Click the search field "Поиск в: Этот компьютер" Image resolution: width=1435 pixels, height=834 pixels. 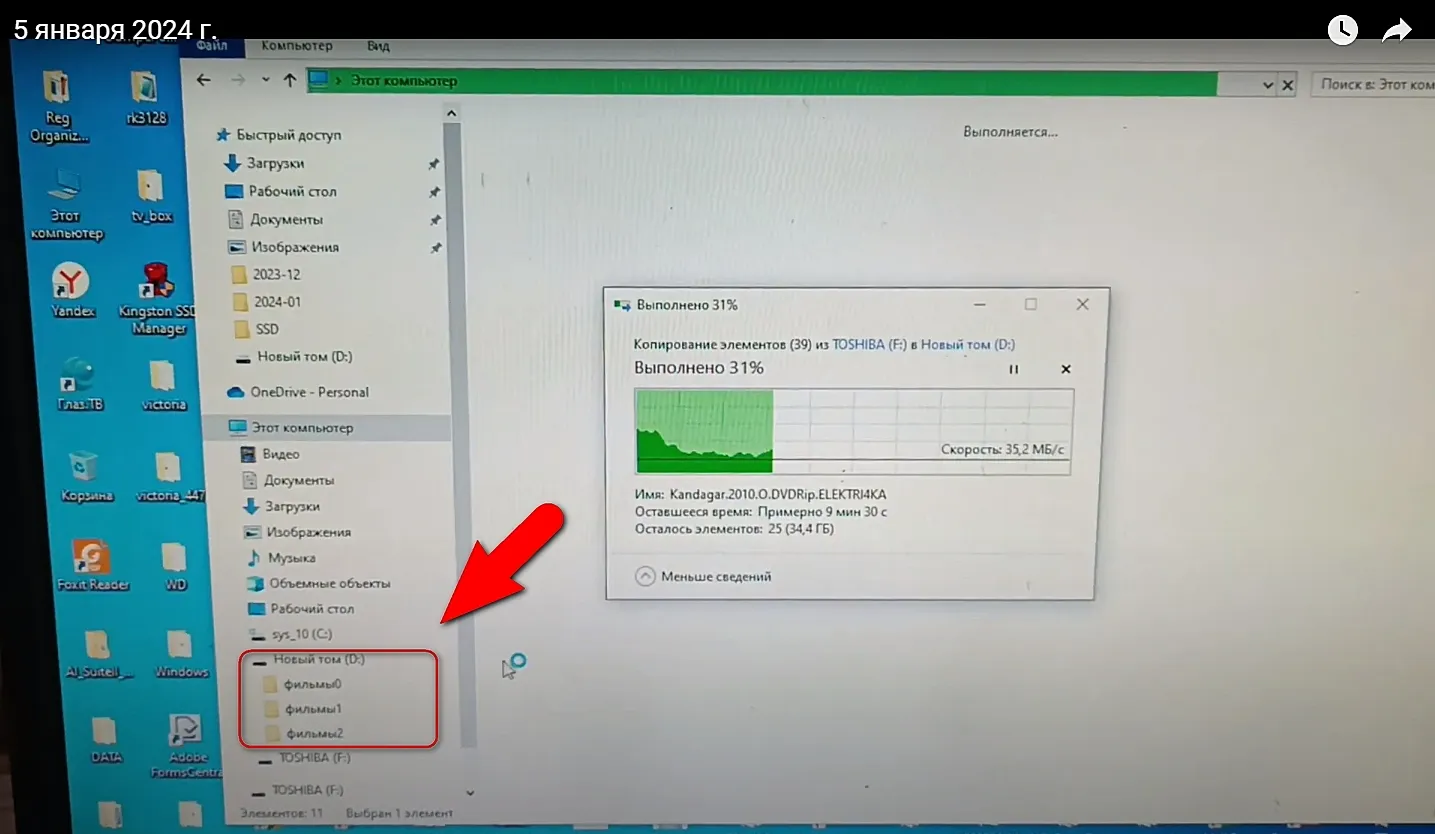pos(1375,85)
